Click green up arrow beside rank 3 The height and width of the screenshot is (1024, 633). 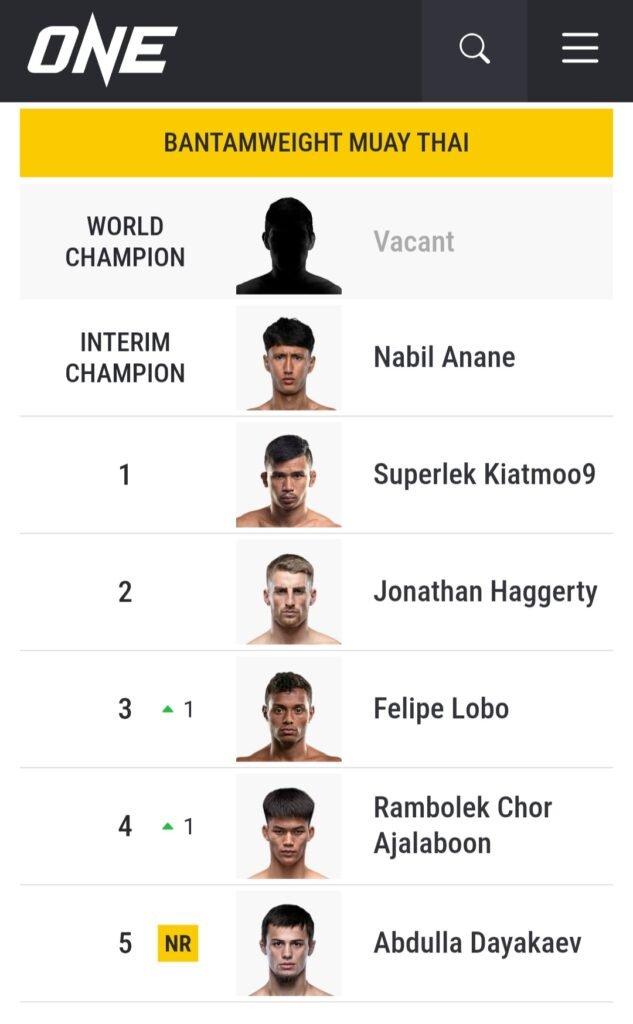pos(168,709)
